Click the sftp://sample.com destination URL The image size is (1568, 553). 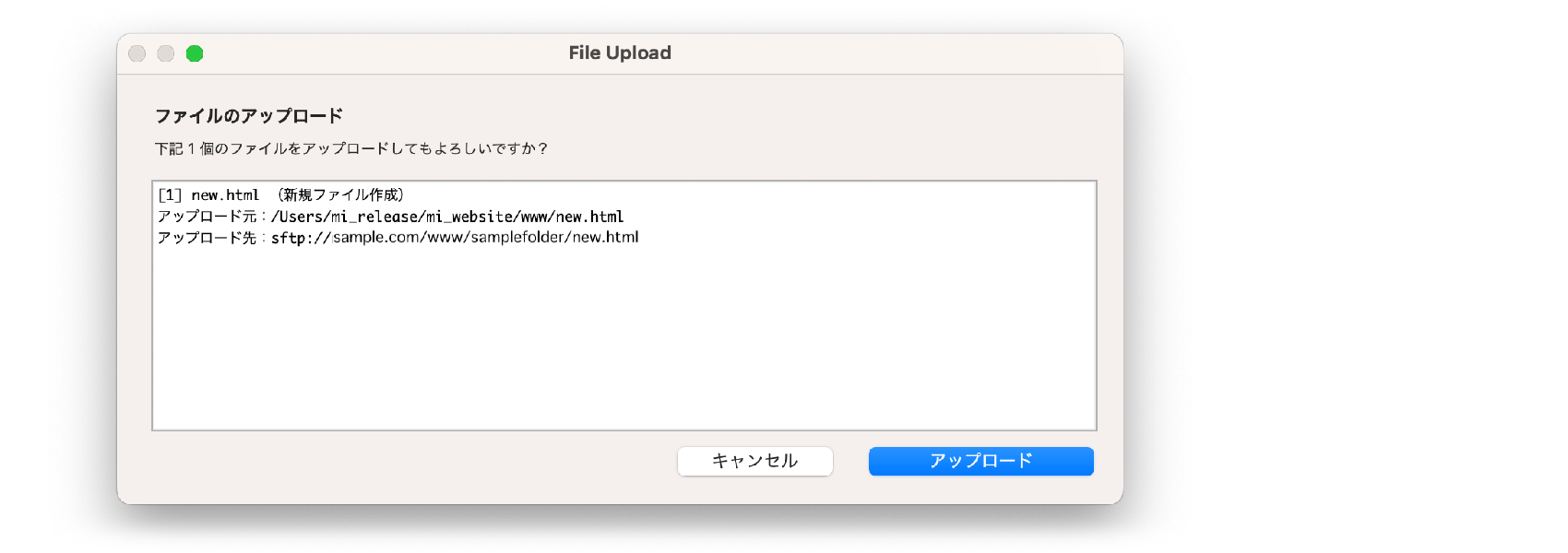[455, 238]
